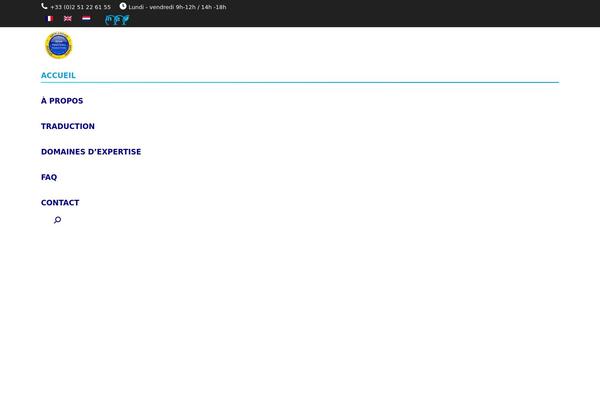600x400 pixels.
Task: Open the À PROPOS menu item
Action: coord(62,101)
